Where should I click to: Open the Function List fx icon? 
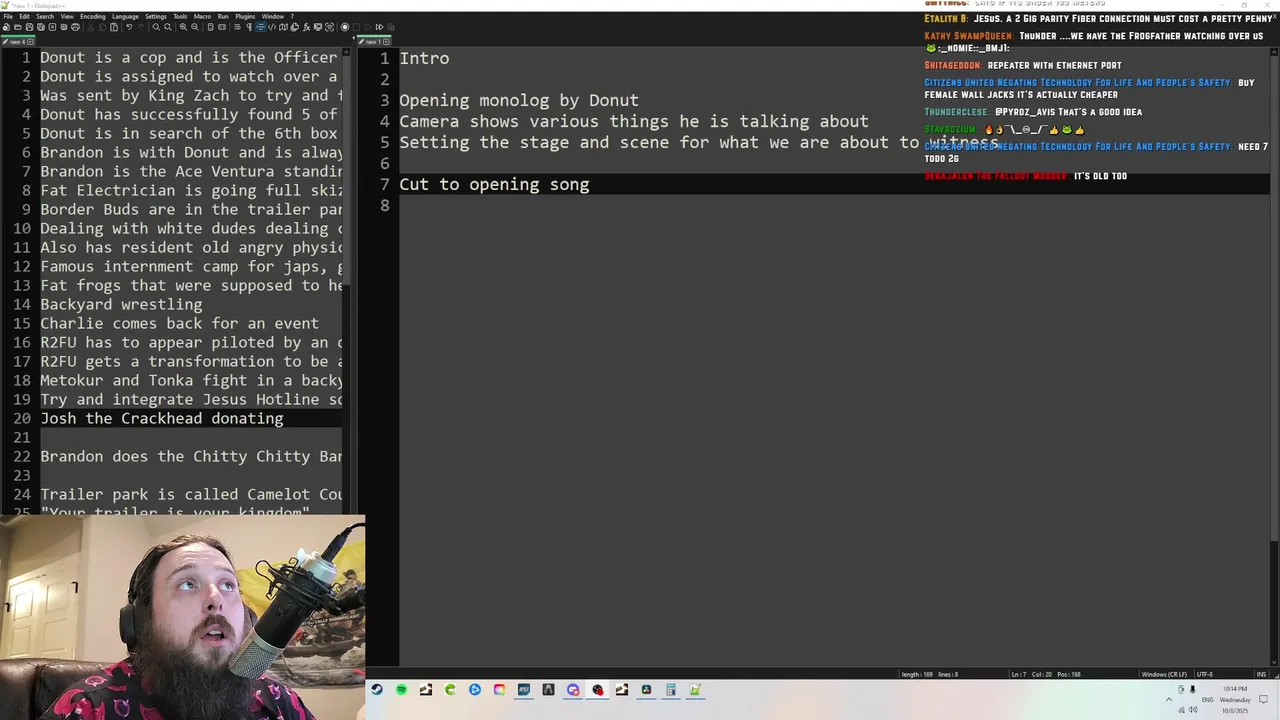[x=306, y=27]
